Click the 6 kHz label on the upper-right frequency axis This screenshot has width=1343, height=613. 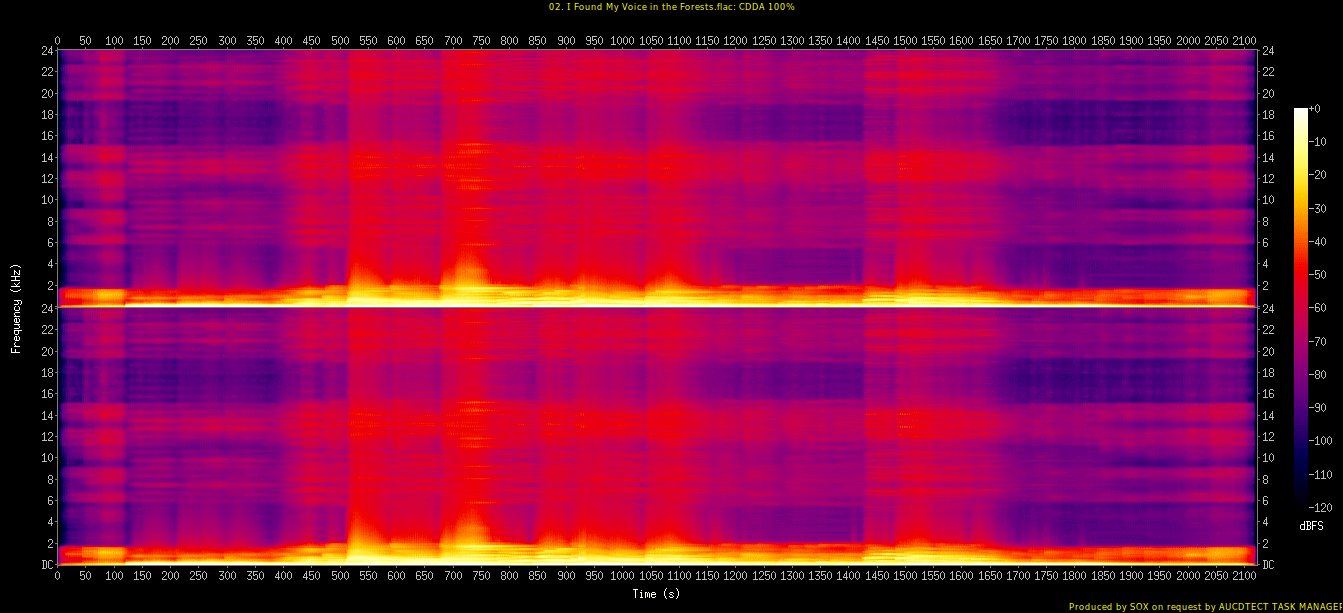point(1266,242)
